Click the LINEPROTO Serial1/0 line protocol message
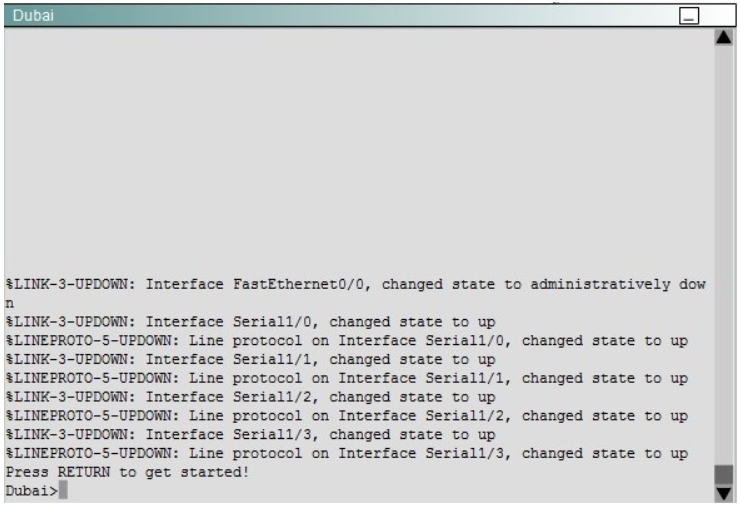 pos(347,341)
